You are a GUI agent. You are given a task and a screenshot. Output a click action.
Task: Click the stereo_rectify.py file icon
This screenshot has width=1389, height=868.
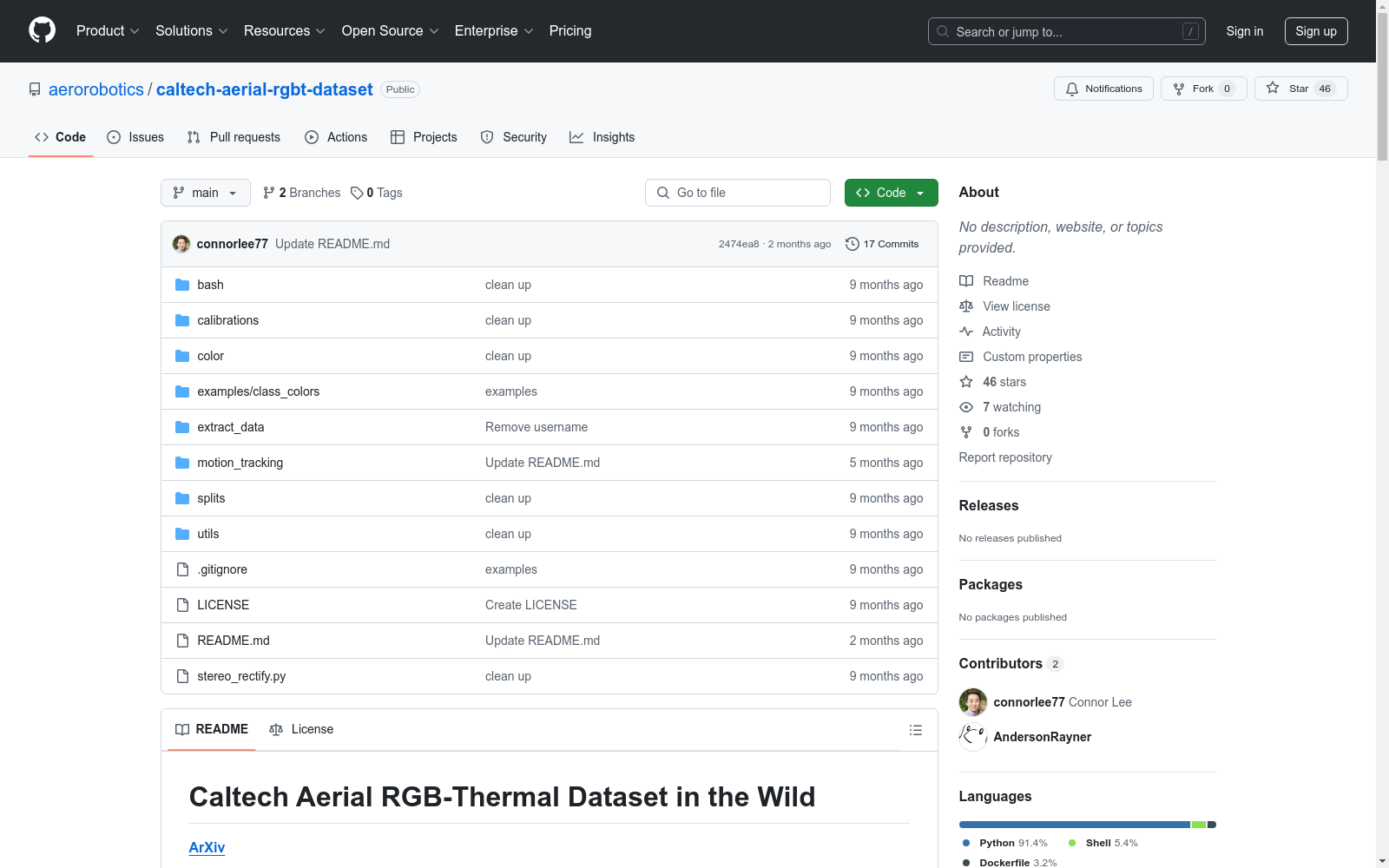pos(182,676)
